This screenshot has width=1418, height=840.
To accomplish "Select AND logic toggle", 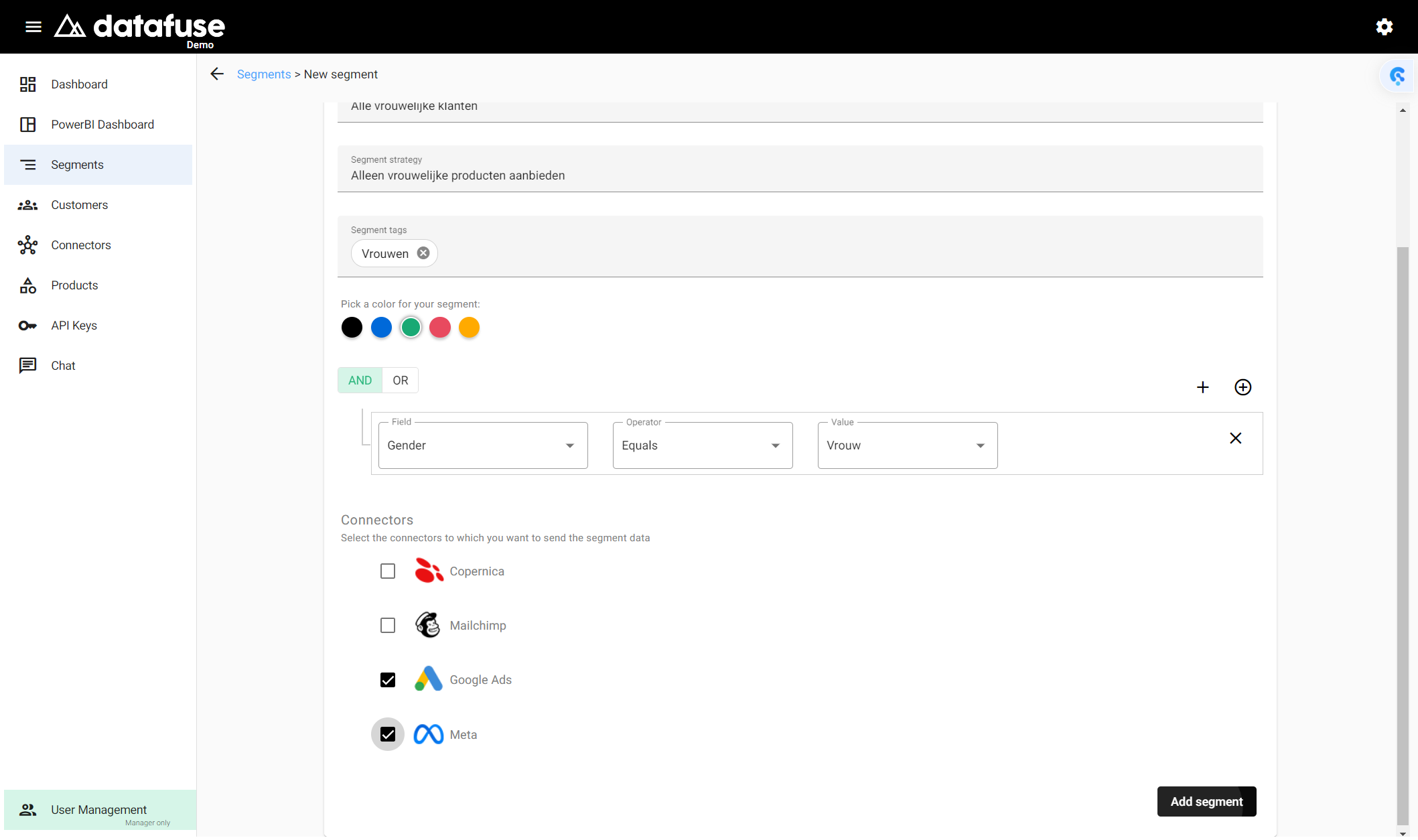I will (x=360, y=380).
